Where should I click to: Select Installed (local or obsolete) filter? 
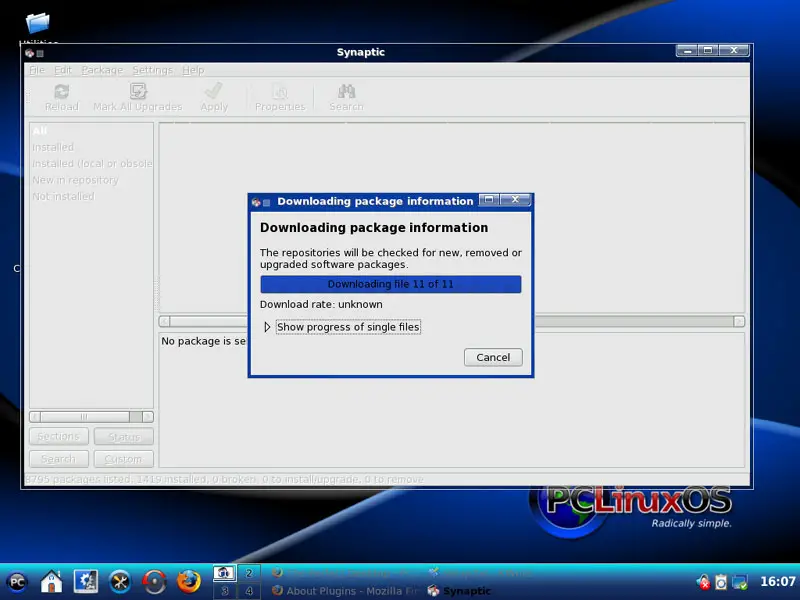pyautogui.click(x=91, y=164)
